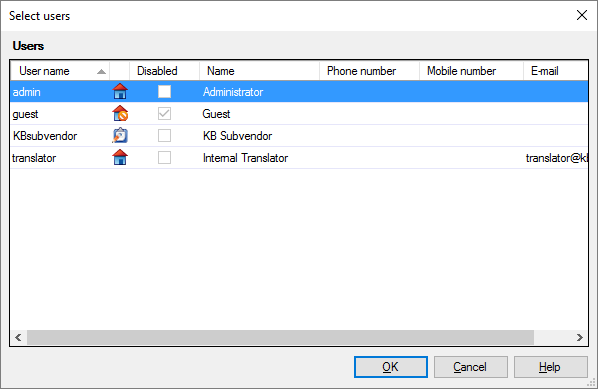Click the KBsubvendor user icon
The height and width of the screenshot is (389, 598).
[x=120, y=135]
